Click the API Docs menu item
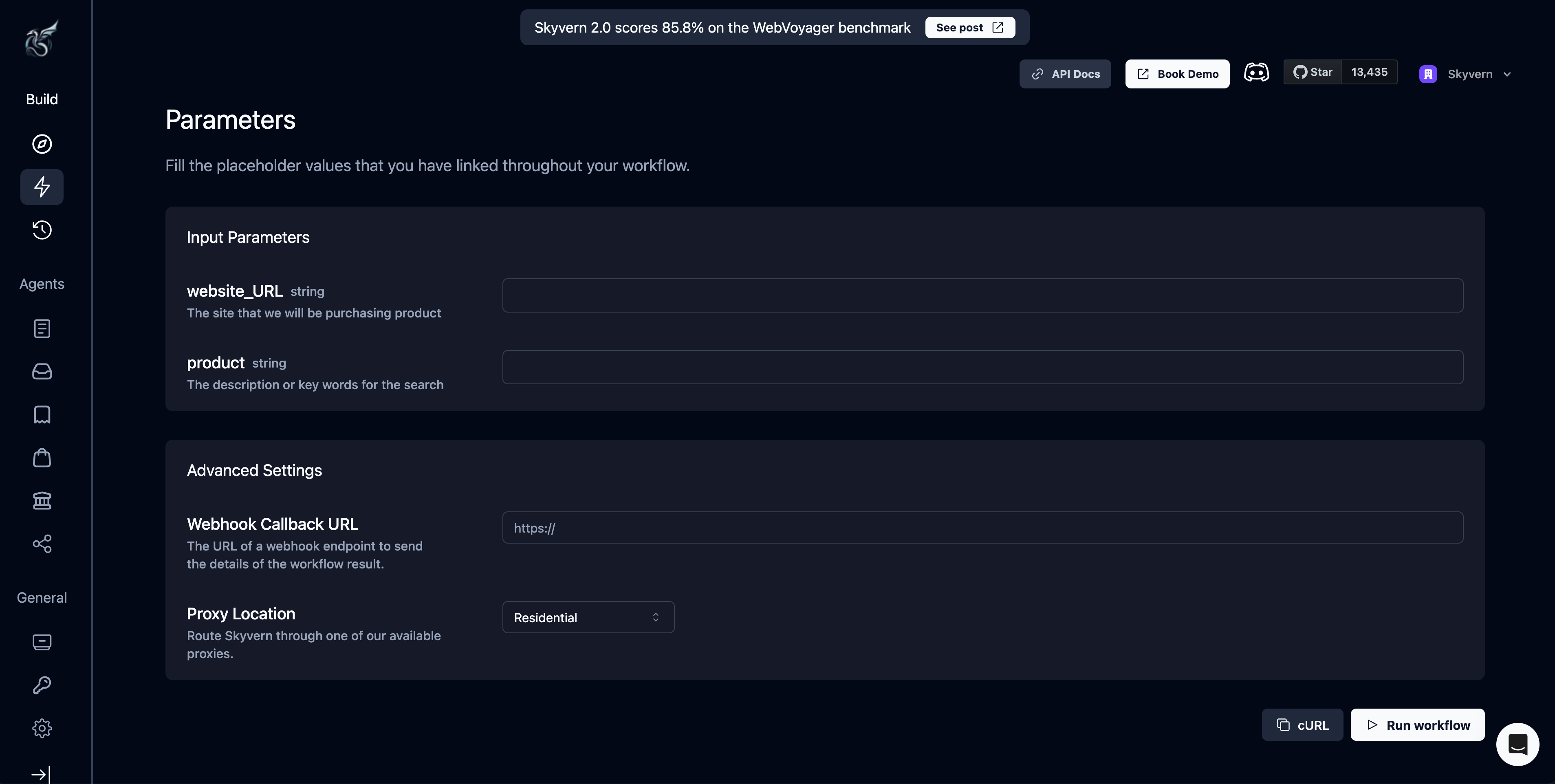Image resolution: width=1555 pixels, height=784 pixels. 1065,74
